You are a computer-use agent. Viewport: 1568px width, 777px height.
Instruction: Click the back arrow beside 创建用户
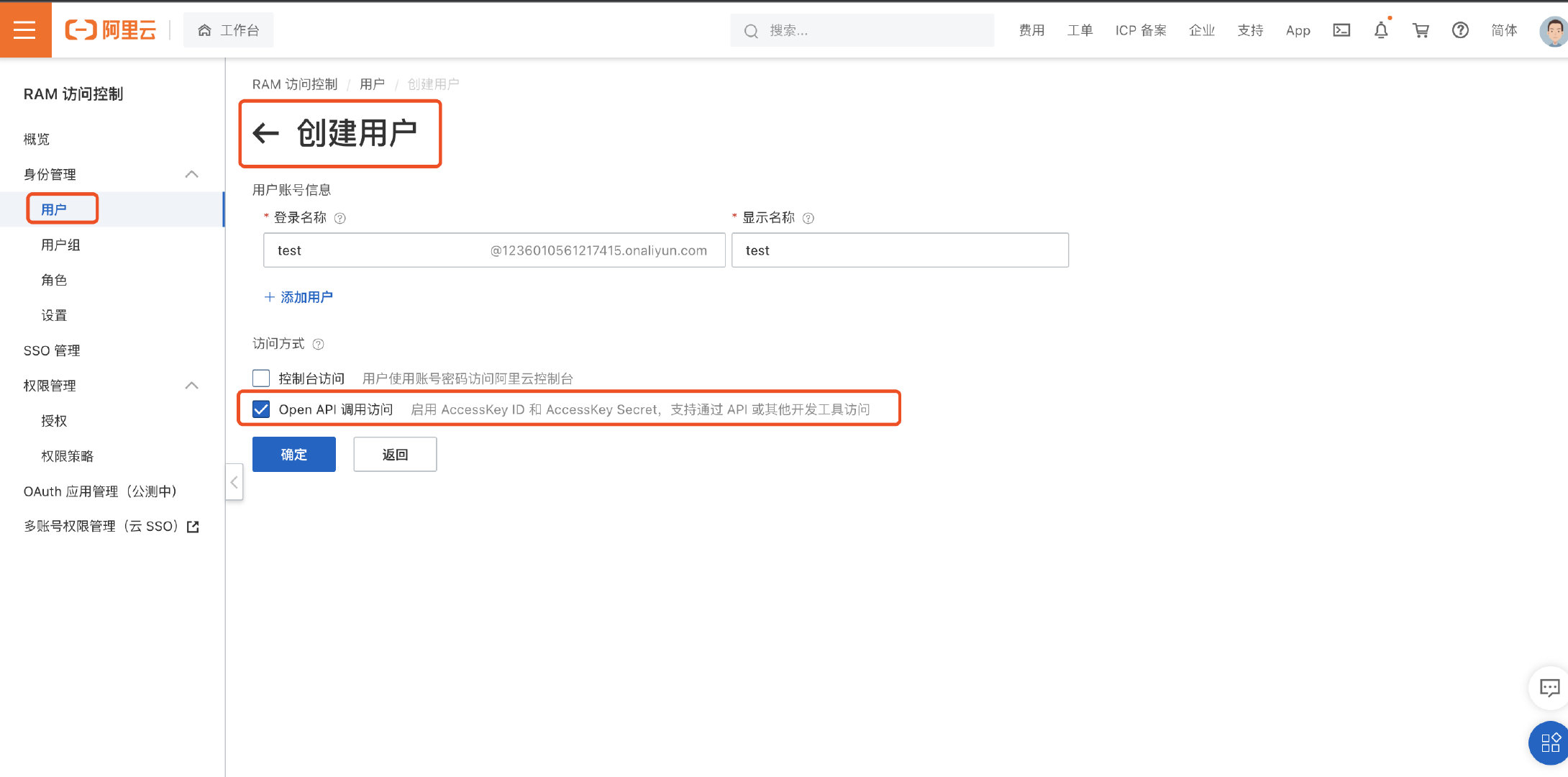pos(265,134)
